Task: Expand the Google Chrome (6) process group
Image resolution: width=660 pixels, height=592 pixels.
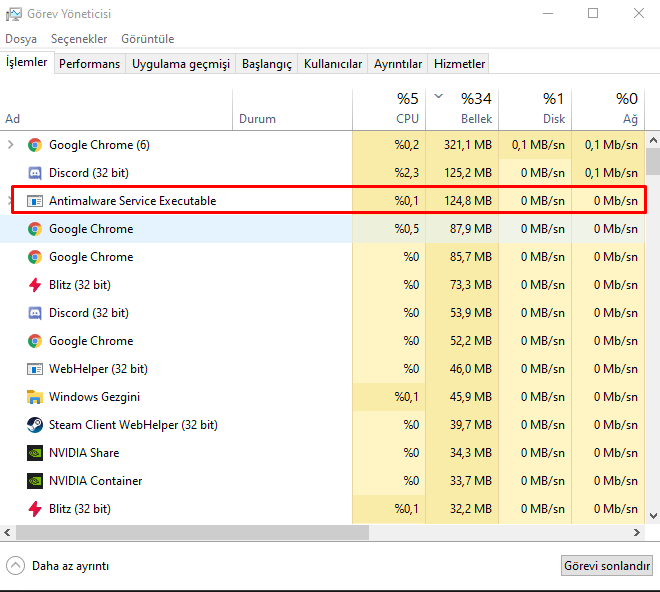Action: [x=11, y=145]
